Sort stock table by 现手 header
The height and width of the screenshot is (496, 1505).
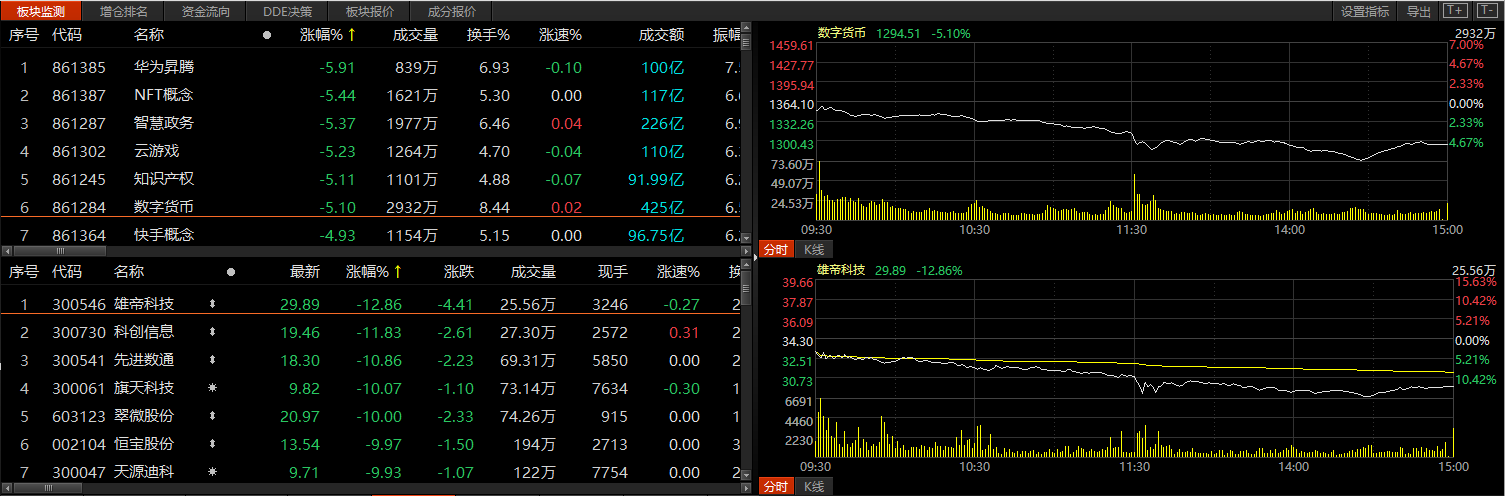[x=613, y=272]
